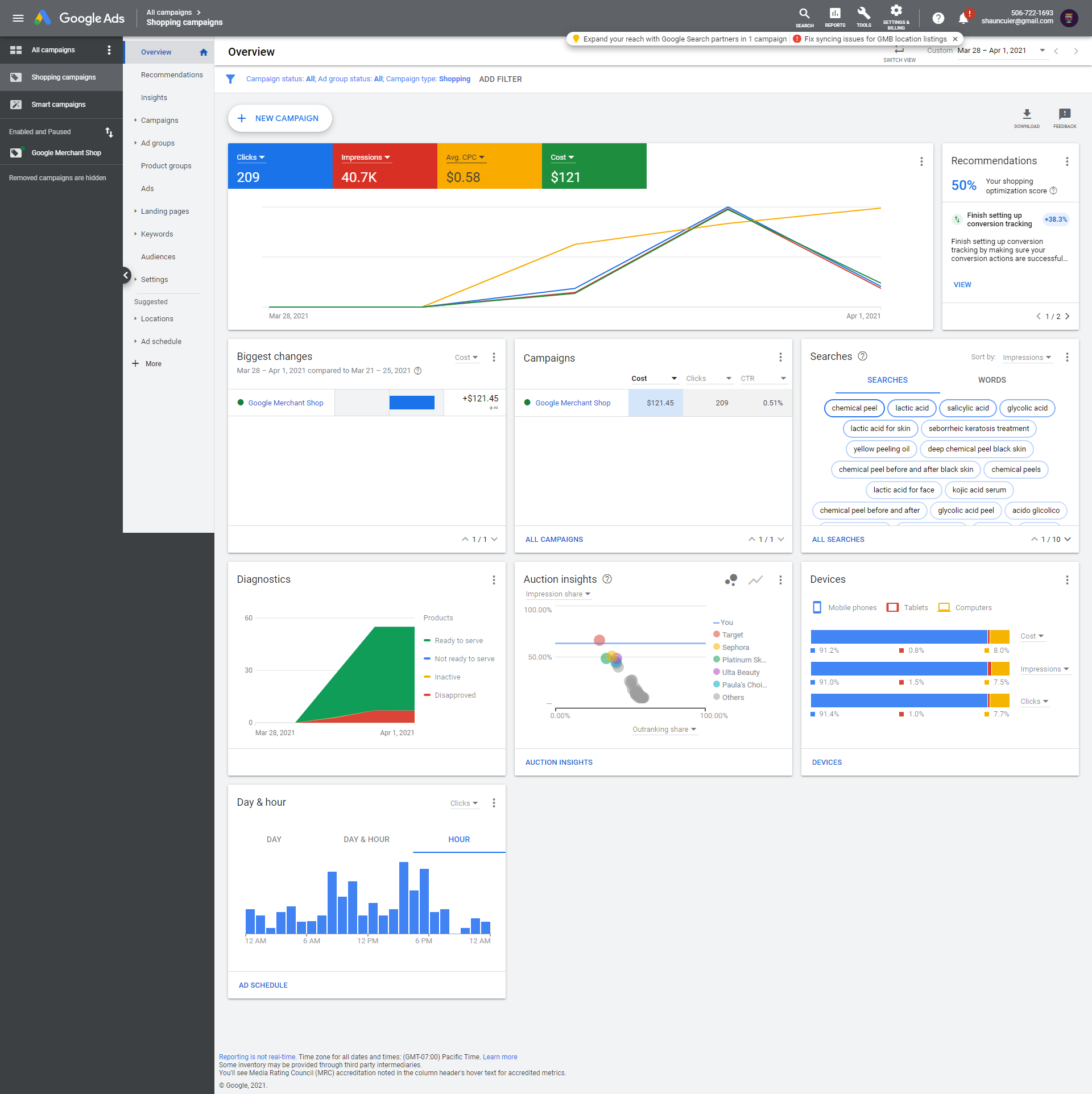The height and width of the screenshot is (1094, 1092).
Task: Click the NEW CAMPAIGN button
Action: coord(280,118)
